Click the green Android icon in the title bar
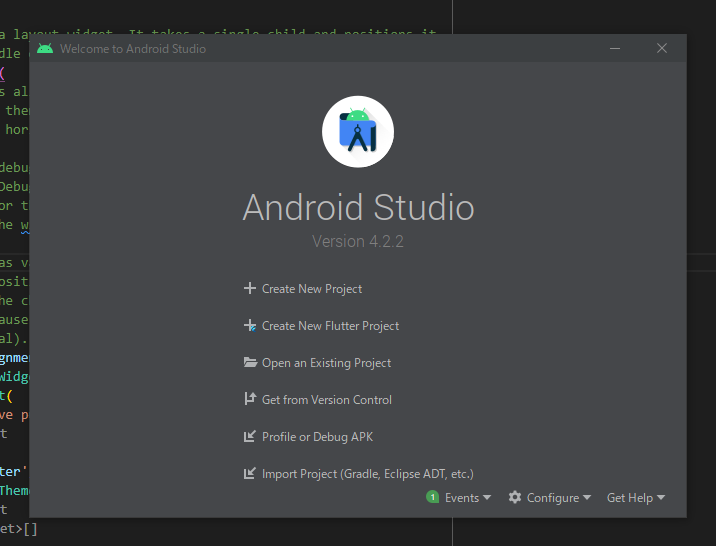This screenshot has height=546, width=716. pos(45,48)
